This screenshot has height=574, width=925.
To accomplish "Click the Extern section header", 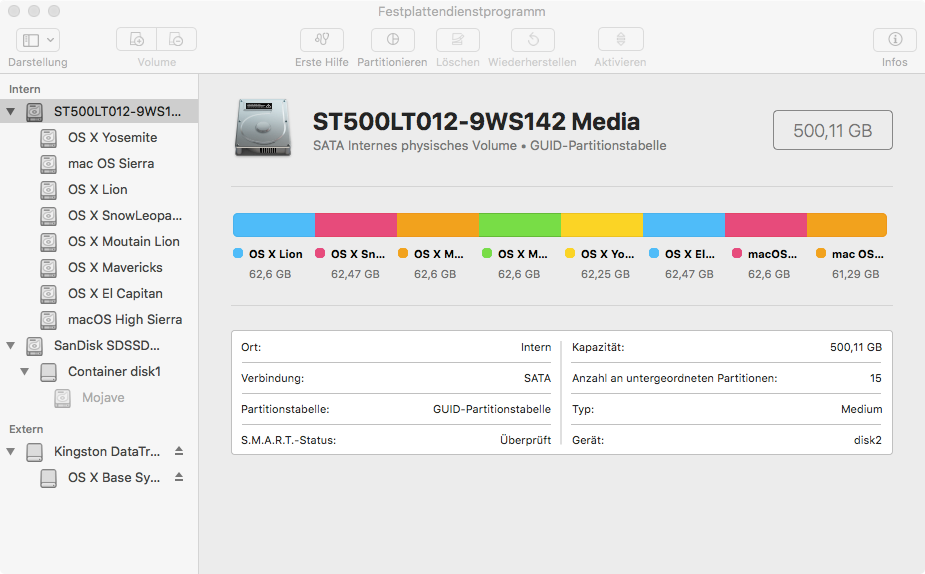I will point(26,429).
